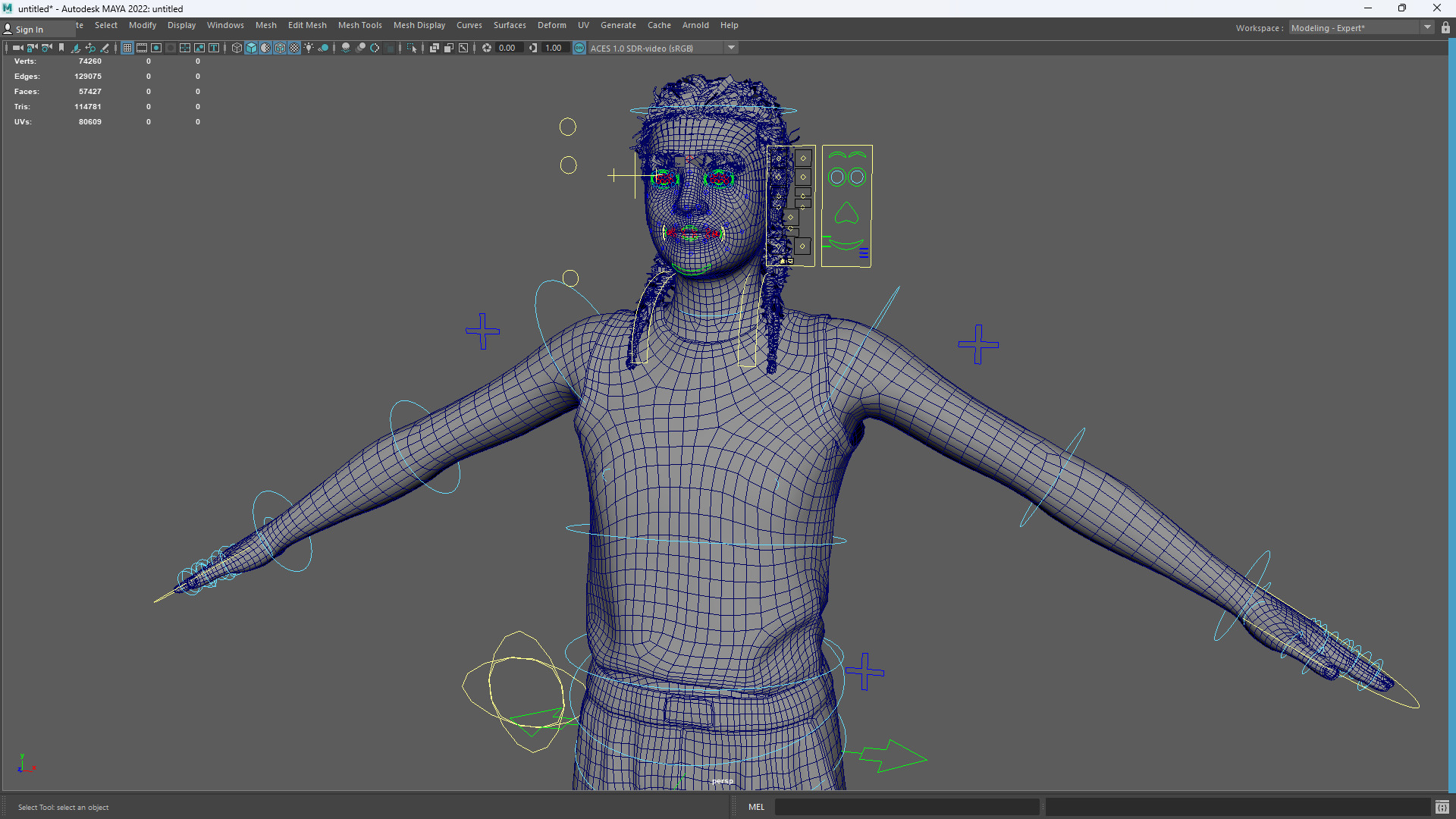The image size is (1456, 819).
Task: Enable textured display checker icon
Action: tap(294, 48)
